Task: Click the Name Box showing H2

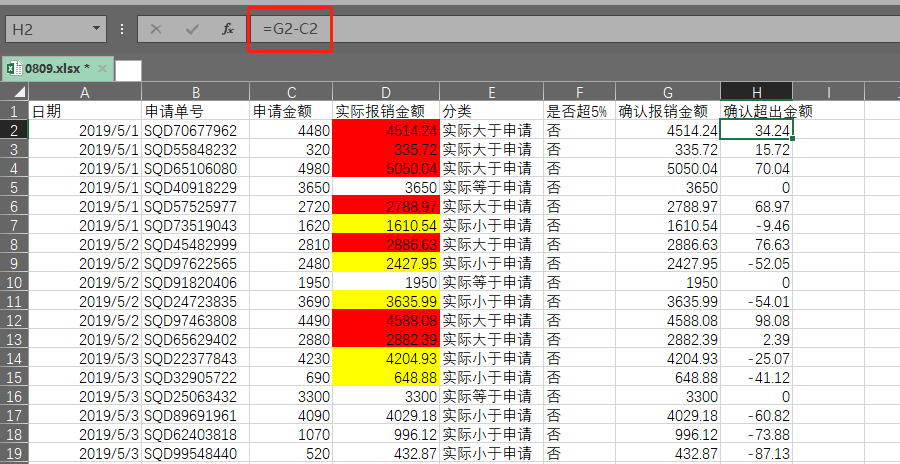Action: (x=56, y=29)
